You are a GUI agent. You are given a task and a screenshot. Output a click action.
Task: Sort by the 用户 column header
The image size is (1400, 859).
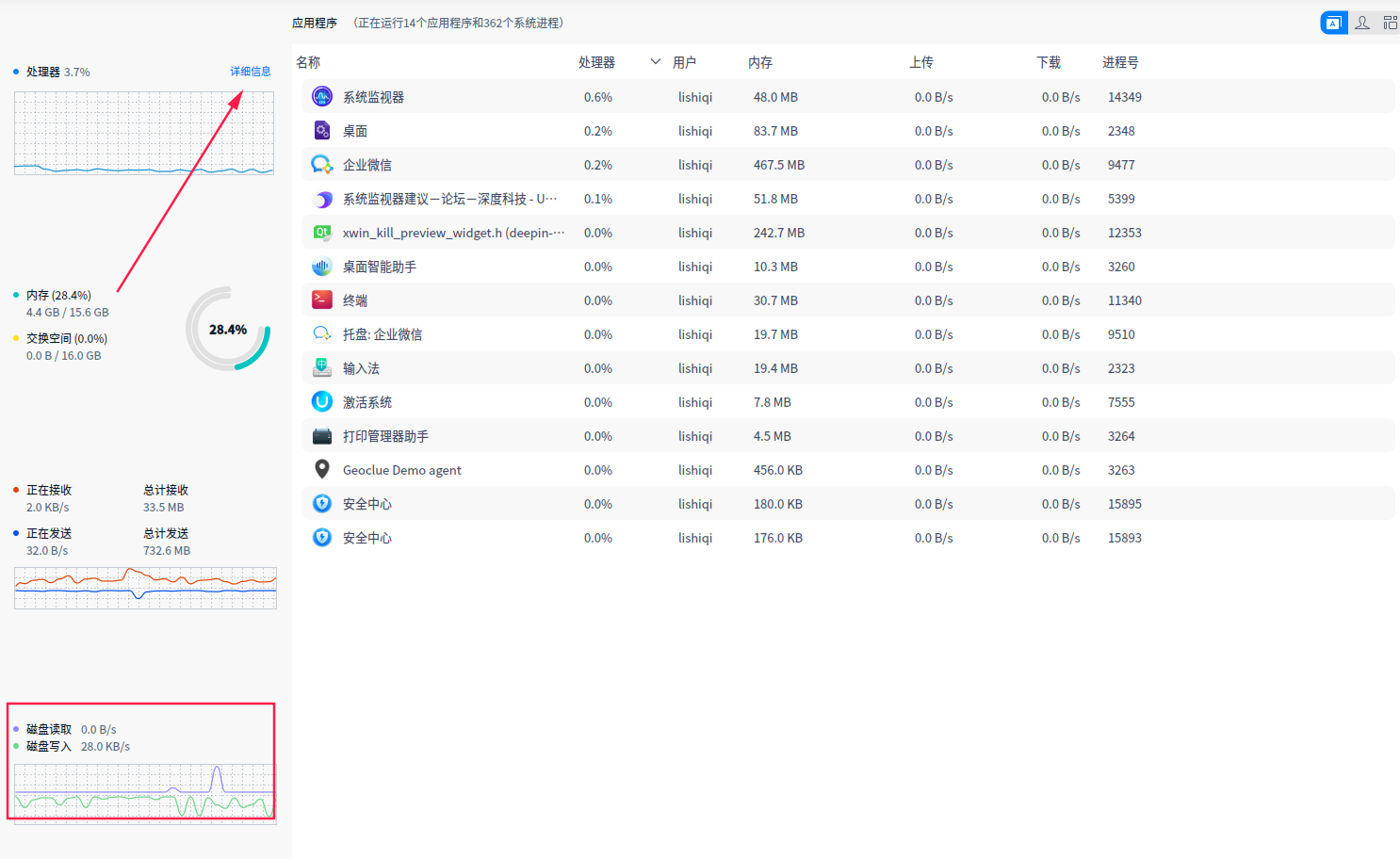(685, 62)
